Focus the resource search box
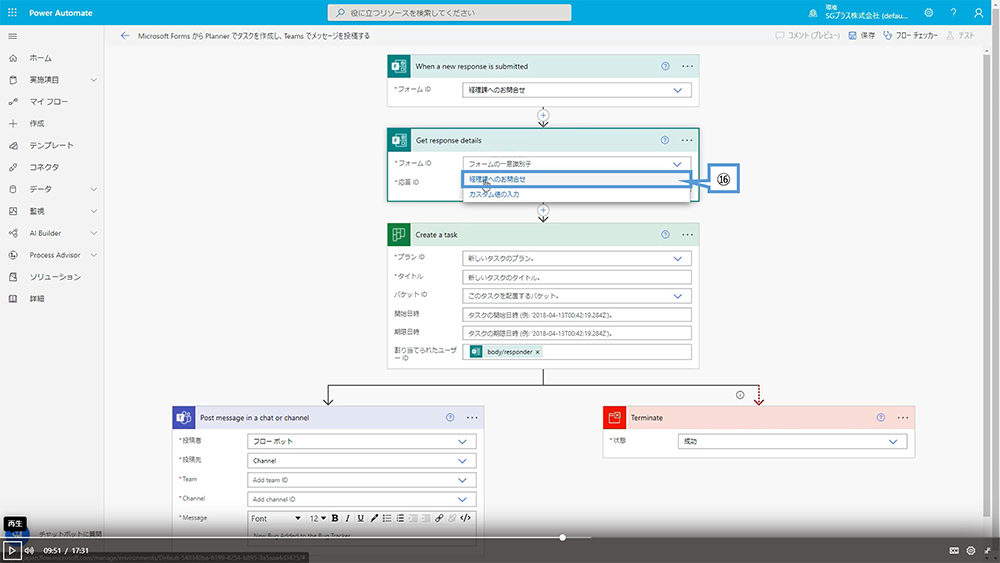Viewport: 1000px width, 563px height. click(x=450, y=13)
